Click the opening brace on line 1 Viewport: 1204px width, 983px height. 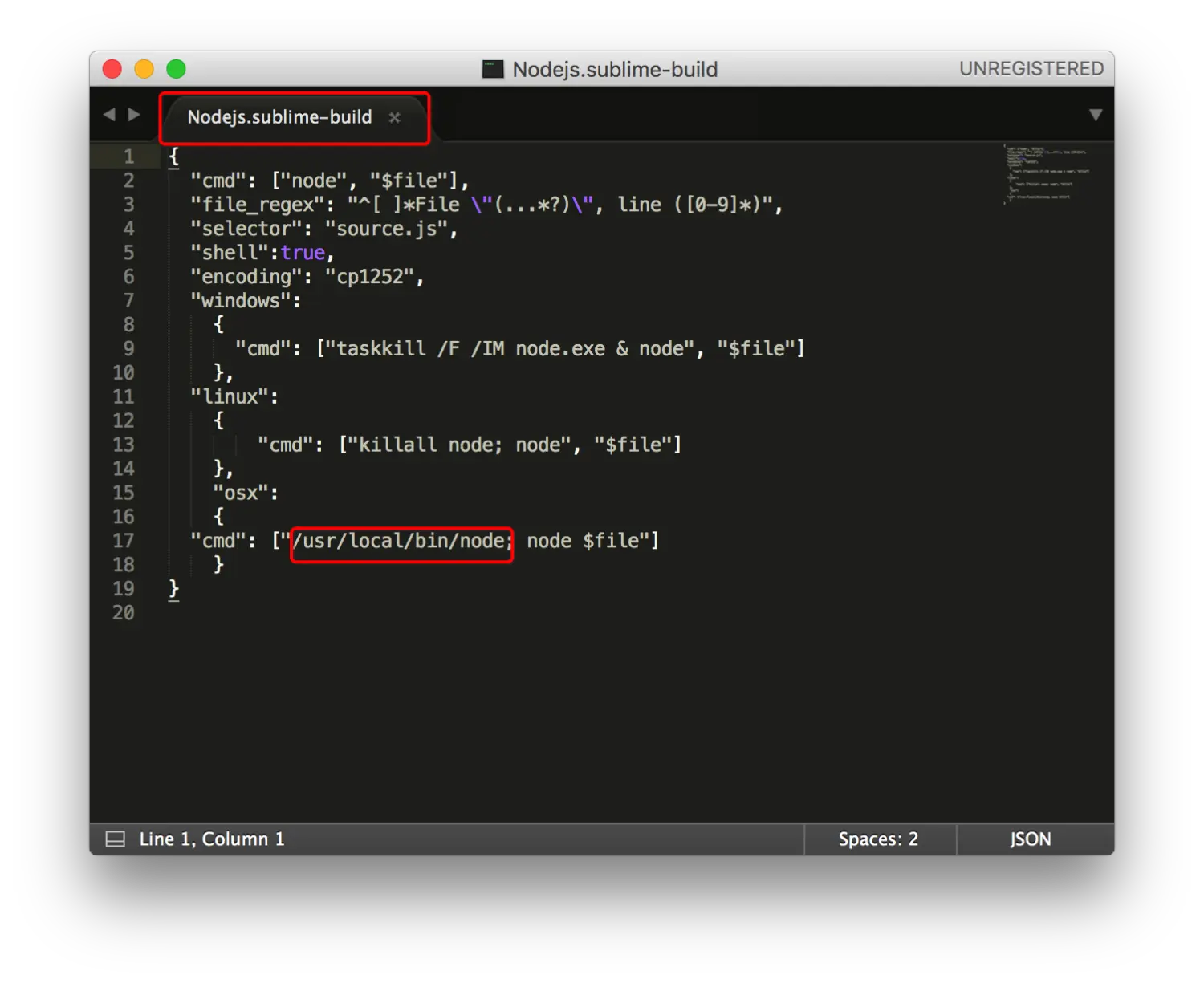point(173,156)
